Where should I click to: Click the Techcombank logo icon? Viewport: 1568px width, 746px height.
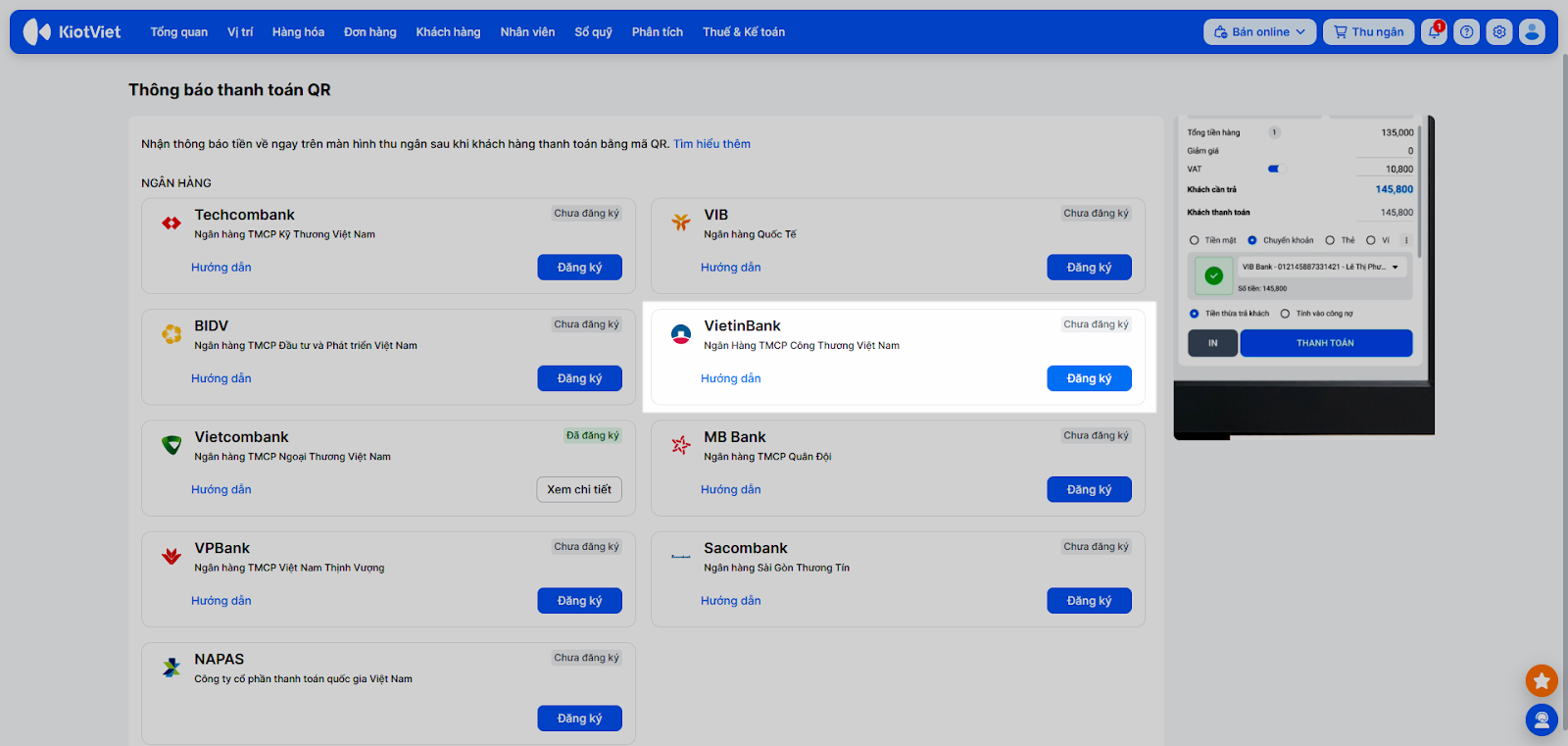171,224
